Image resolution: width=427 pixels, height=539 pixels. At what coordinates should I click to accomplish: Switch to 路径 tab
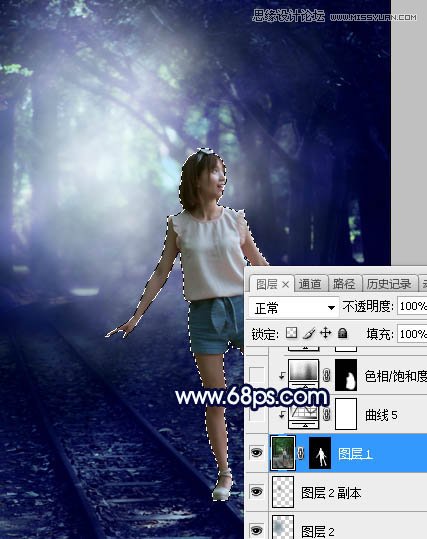(344, 284)
